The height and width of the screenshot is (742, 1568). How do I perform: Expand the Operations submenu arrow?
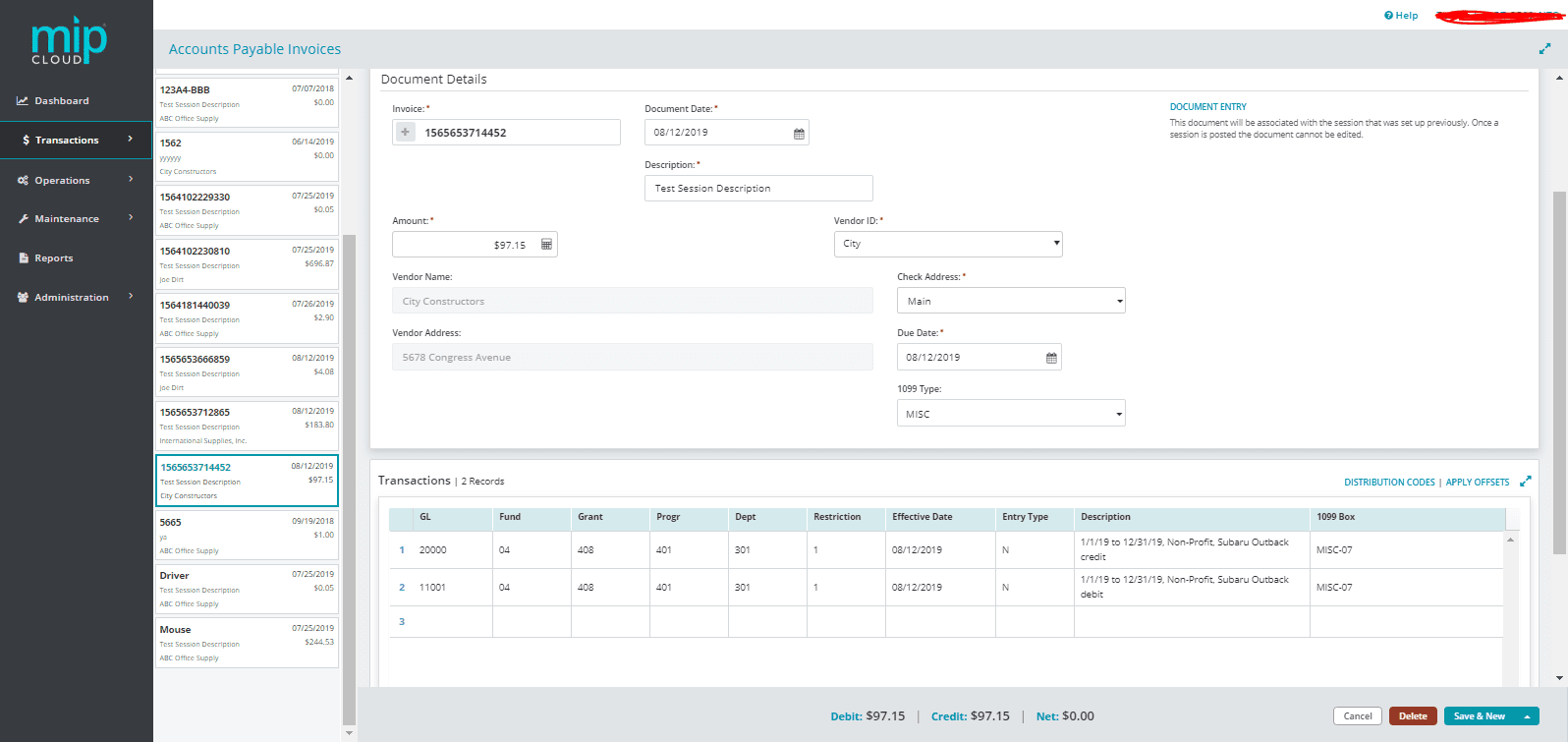pyautogui.click(x=130, y=179)
